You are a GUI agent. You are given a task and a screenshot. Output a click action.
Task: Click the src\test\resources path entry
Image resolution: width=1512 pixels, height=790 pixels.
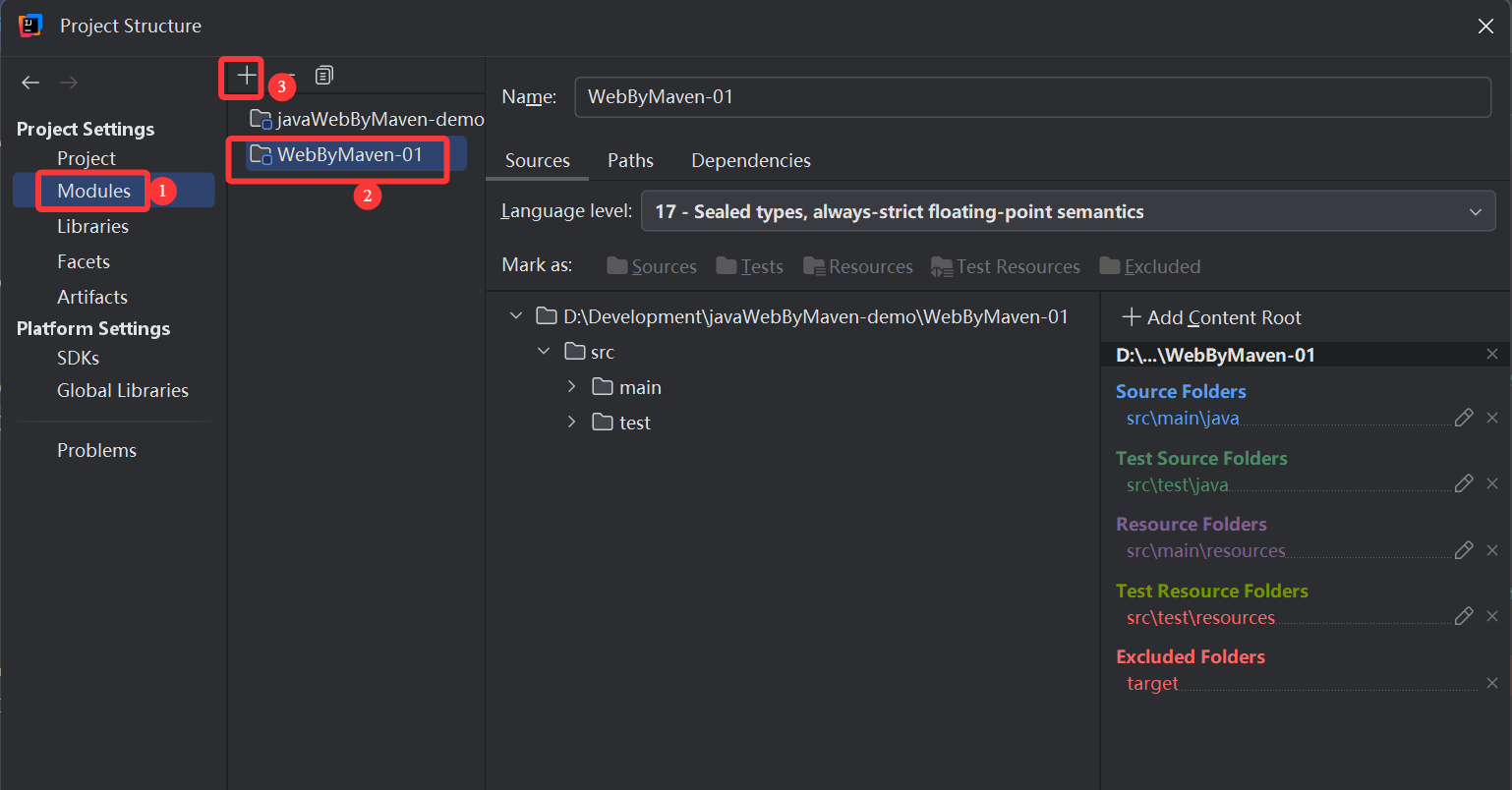(1200, 617)
